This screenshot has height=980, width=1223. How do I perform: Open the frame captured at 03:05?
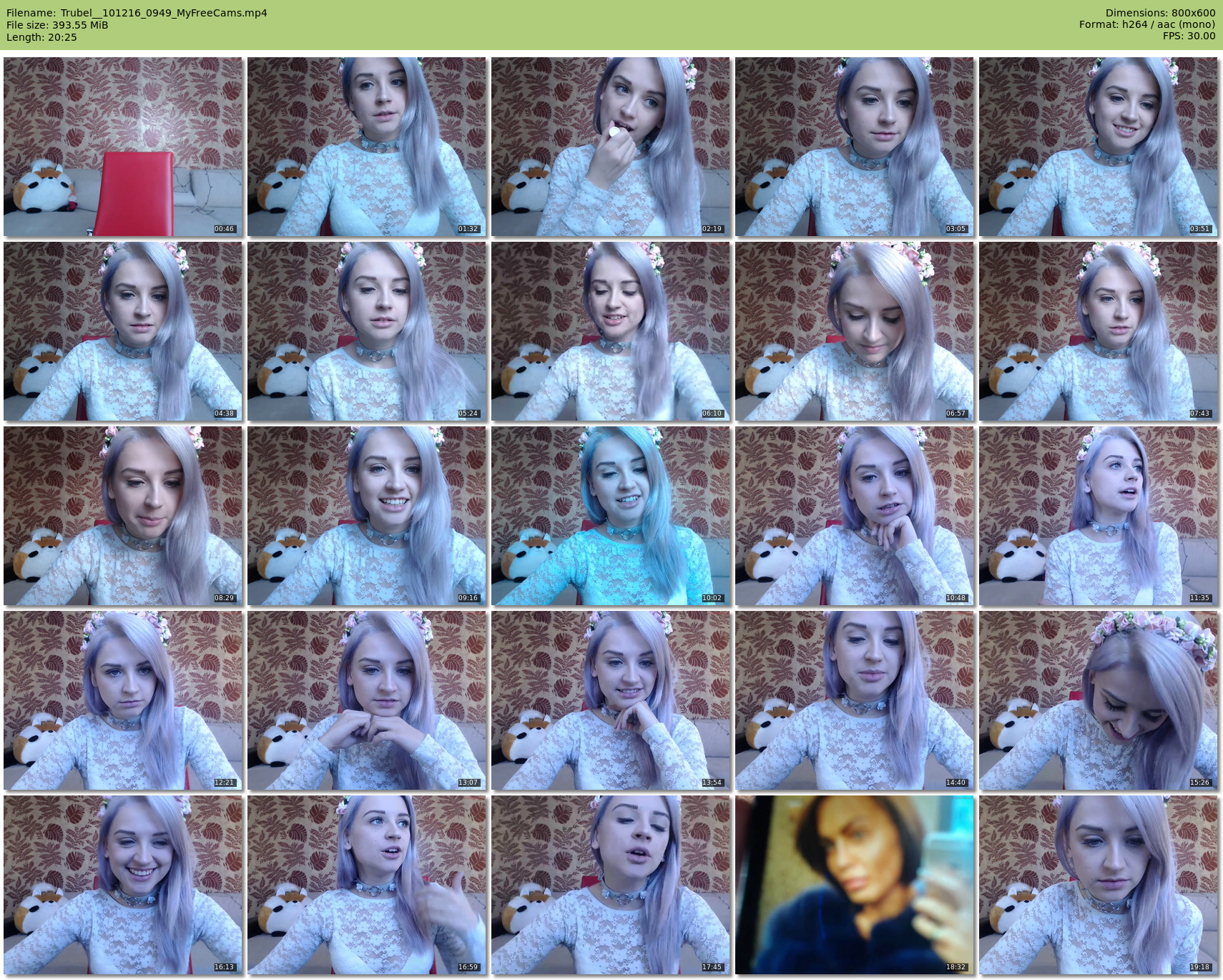(855, 147)
